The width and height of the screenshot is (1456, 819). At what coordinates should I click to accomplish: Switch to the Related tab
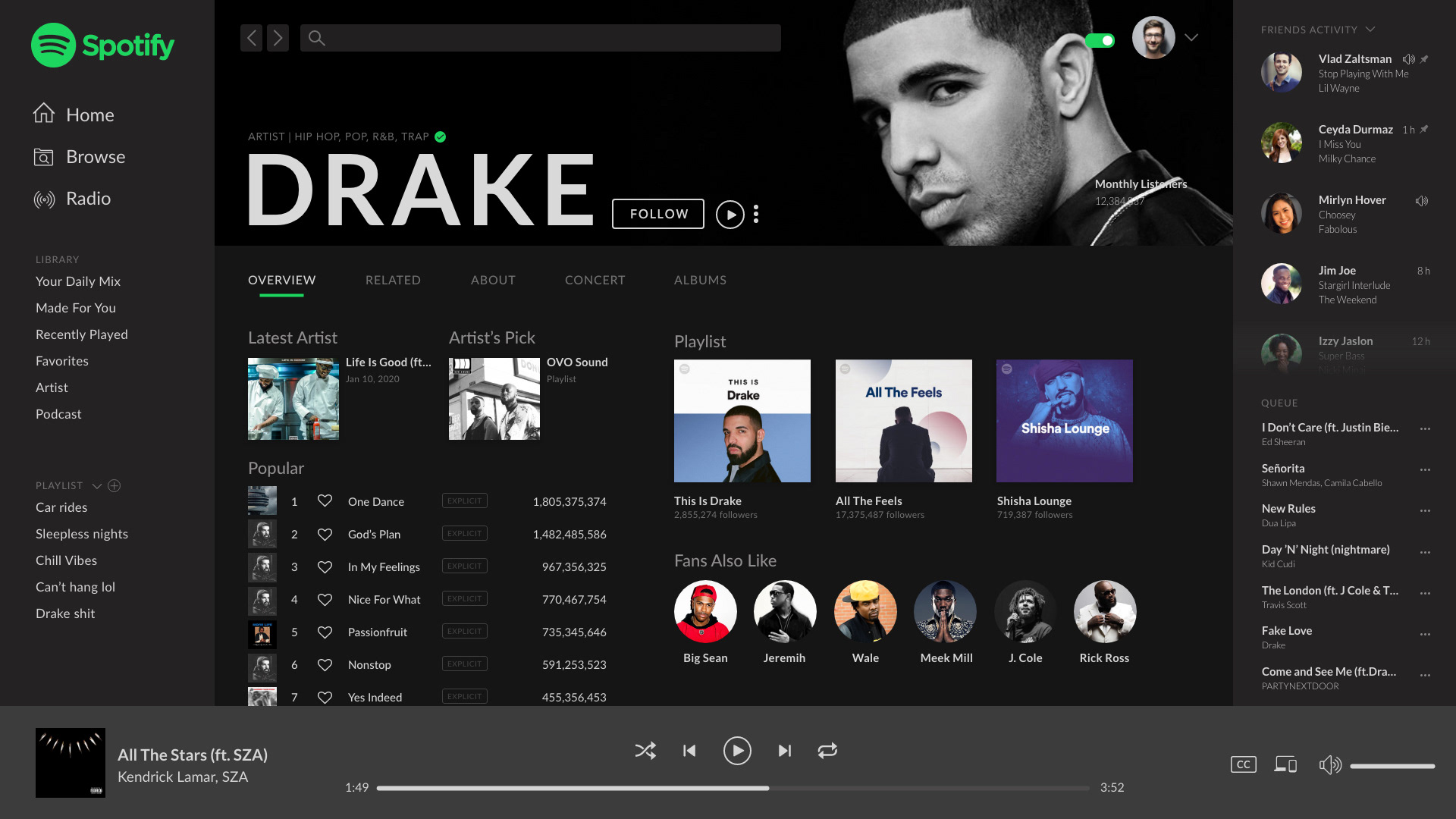click(x=393, y=280)
